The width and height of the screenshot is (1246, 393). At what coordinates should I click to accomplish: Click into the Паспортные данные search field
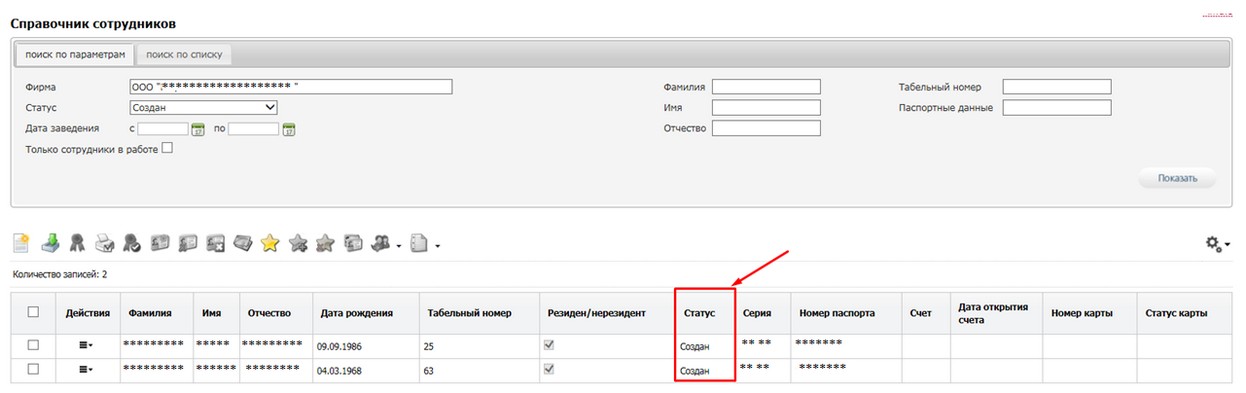(x=1057, y=108)
